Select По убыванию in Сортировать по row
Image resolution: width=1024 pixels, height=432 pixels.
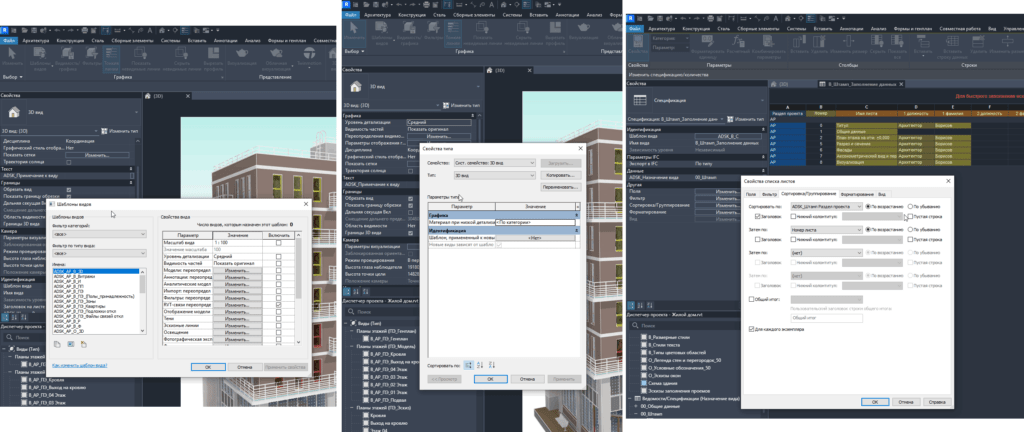pos(910,206)
